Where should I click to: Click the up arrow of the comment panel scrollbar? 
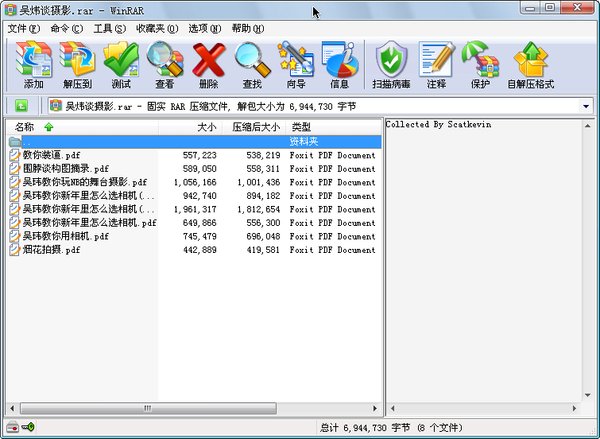click(587, 126)
